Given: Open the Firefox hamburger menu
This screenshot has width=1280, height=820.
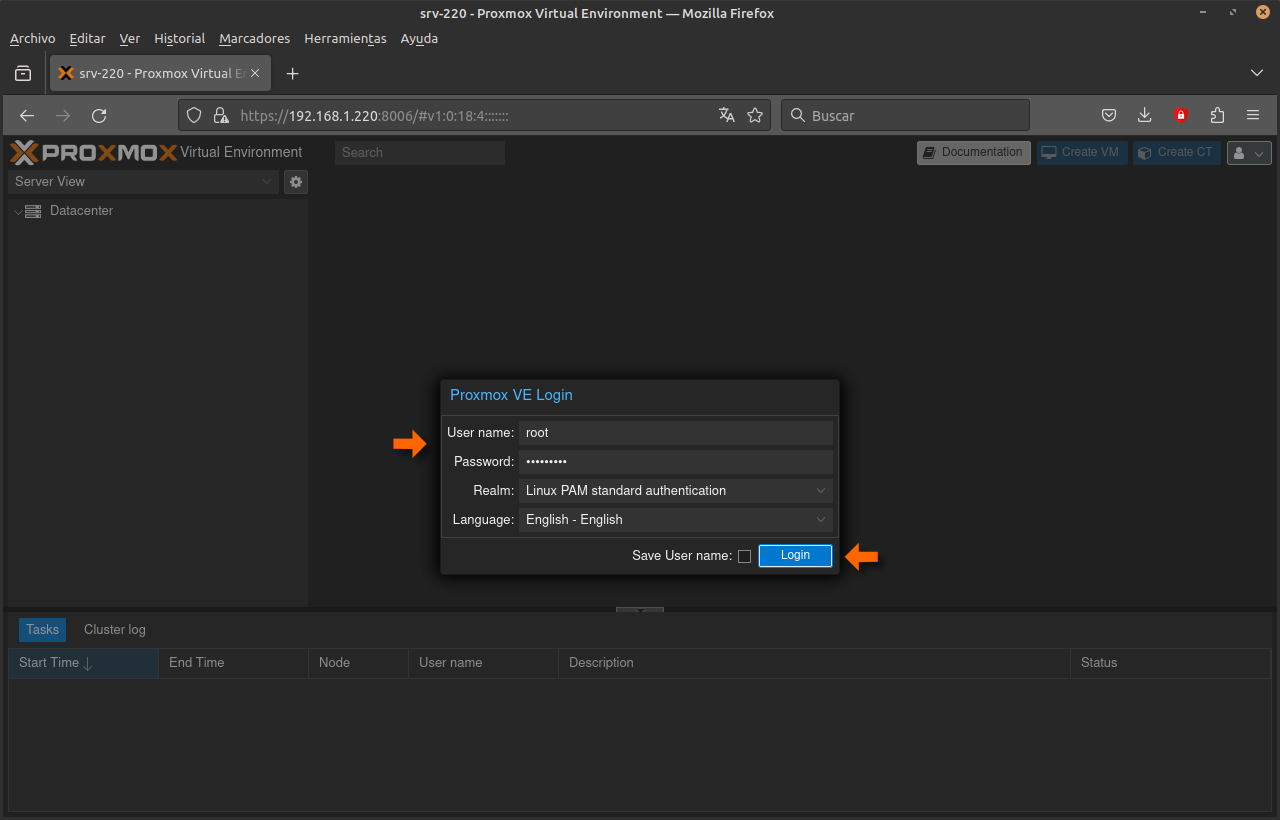Looking at the screenshot, I should tap(1253, 115).
